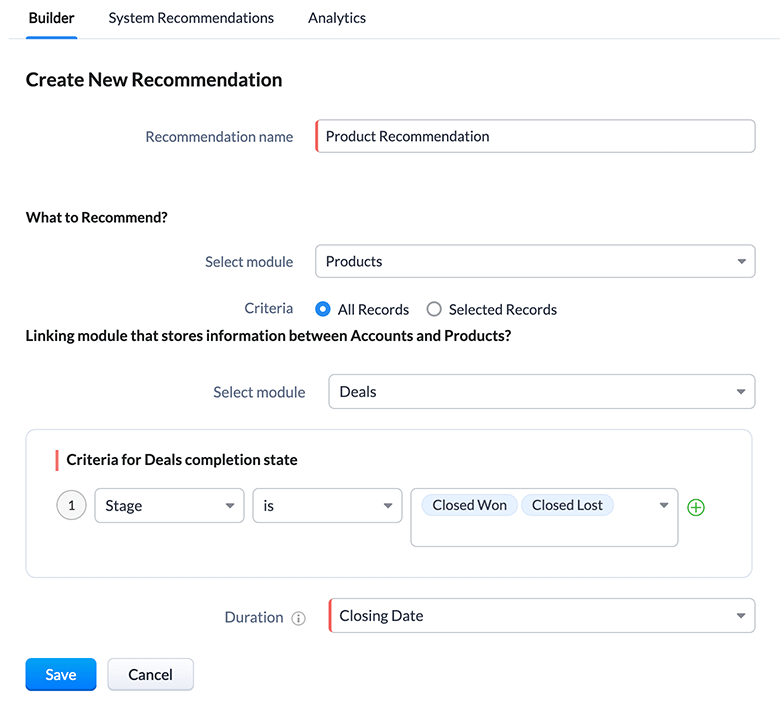This screenshot has height=706, width=780.
Task: Click the Duration info icon
Action: (298, 618)
